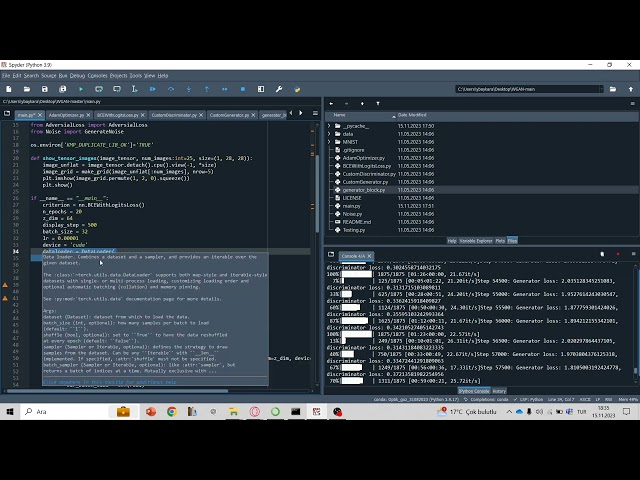
Task: Start debugging the file
Action: 153,89
